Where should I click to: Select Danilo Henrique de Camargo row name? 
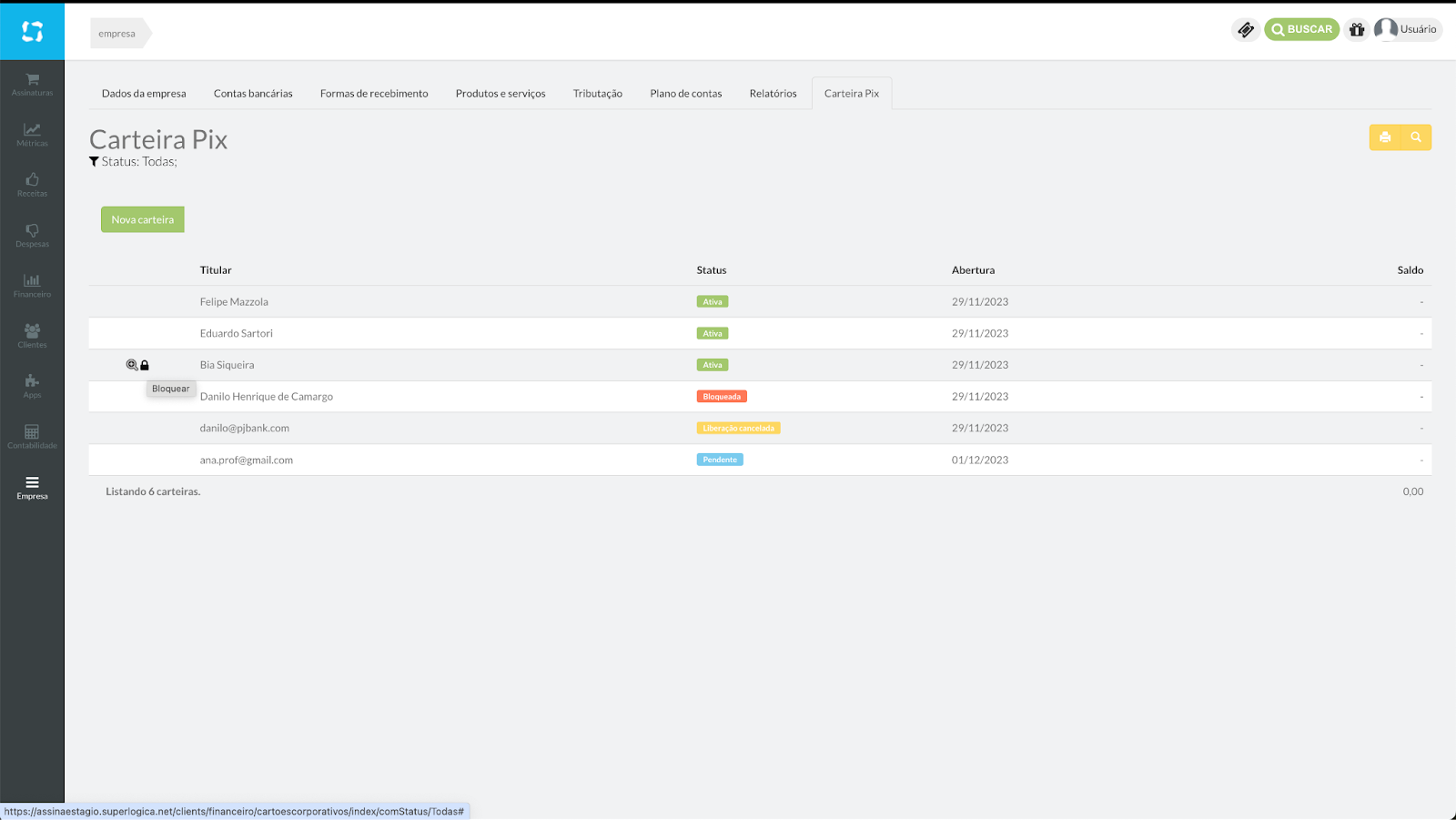[267, 397]
